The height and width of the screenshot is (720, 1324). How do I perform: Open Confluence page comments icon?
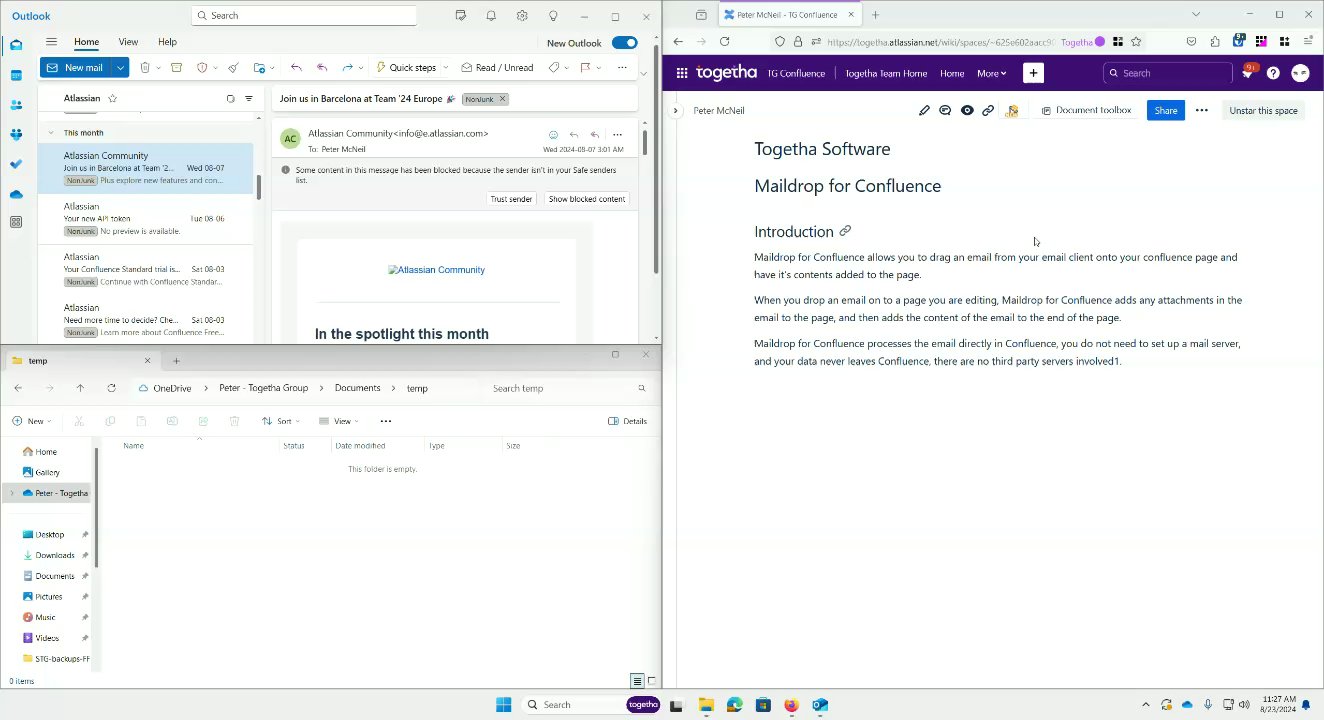(x=945, y=110)
